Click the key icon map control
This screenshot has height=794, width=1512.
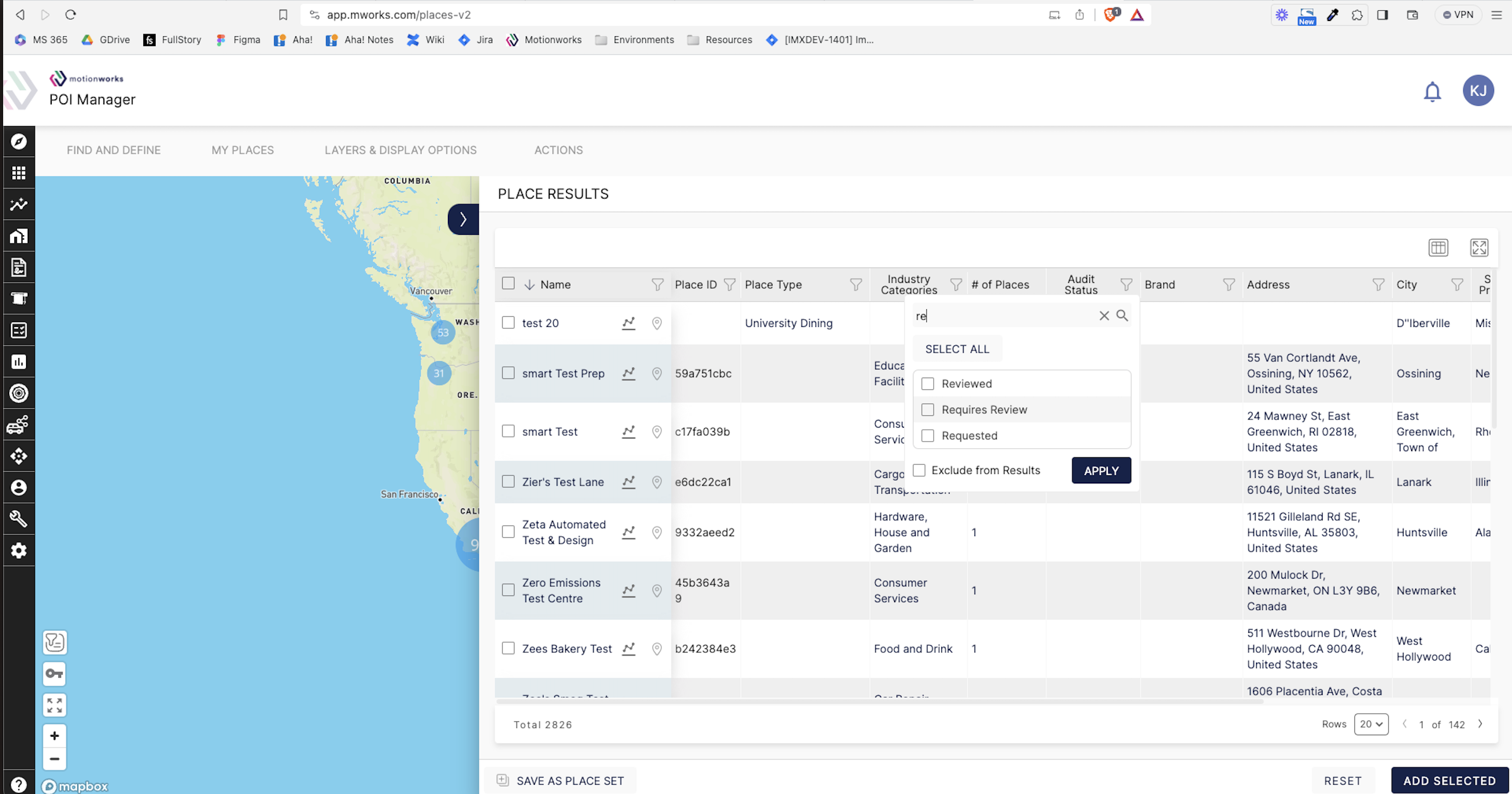(55, 674)
